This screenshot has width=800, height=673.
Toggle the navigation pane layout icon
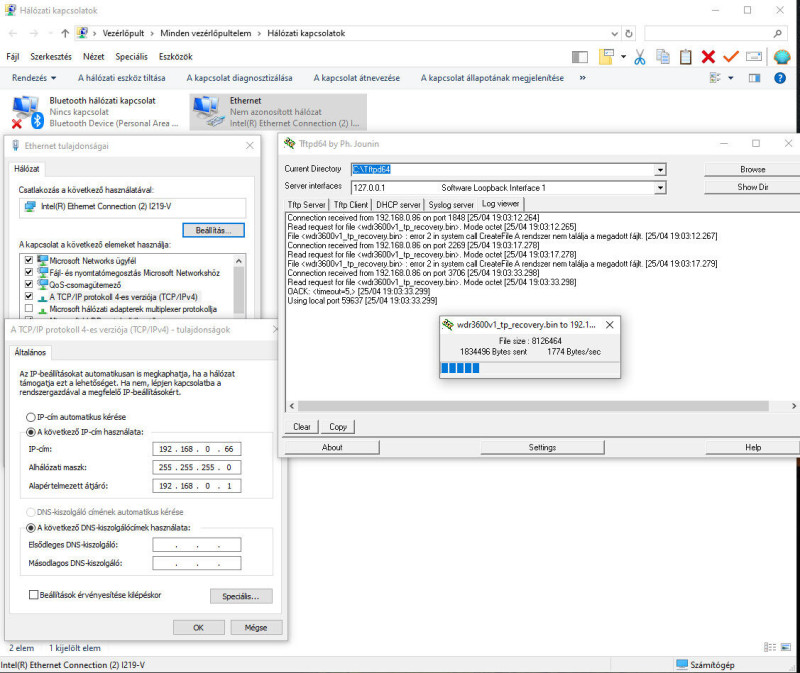coord(580,57)
